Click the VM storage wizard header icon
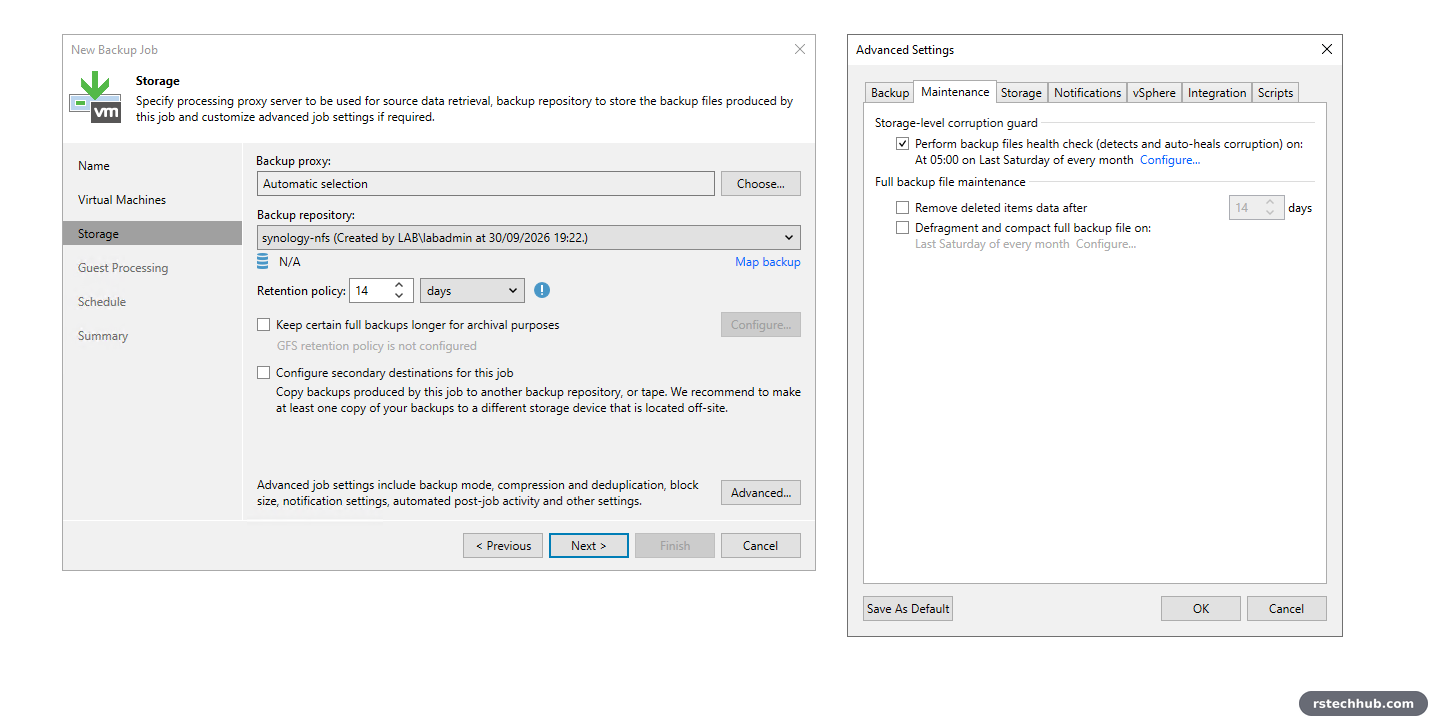This screenshot has height=724, width=1436. tap(95, 97)
